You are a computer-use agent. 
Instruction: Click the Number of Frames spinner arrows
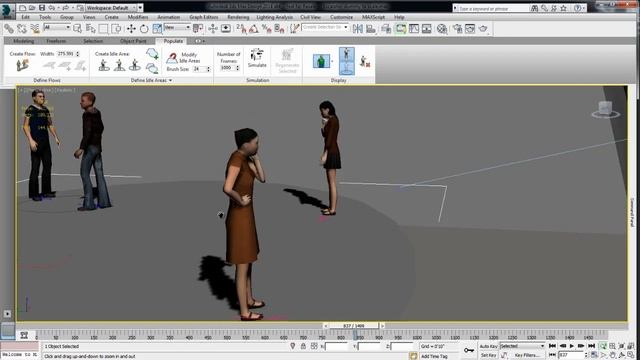pyautogui.click(x=238, y=68)
